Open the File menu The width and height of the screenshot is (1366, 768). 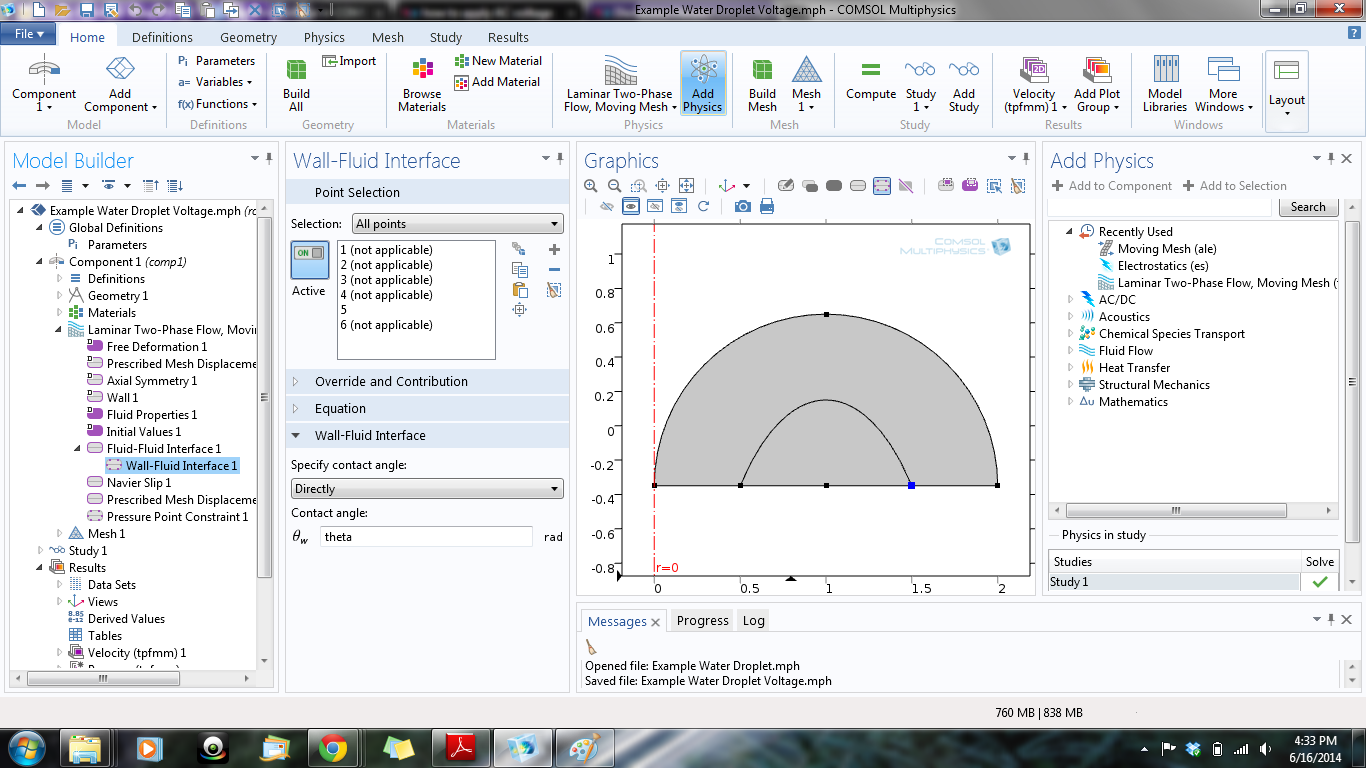[29, 34]
